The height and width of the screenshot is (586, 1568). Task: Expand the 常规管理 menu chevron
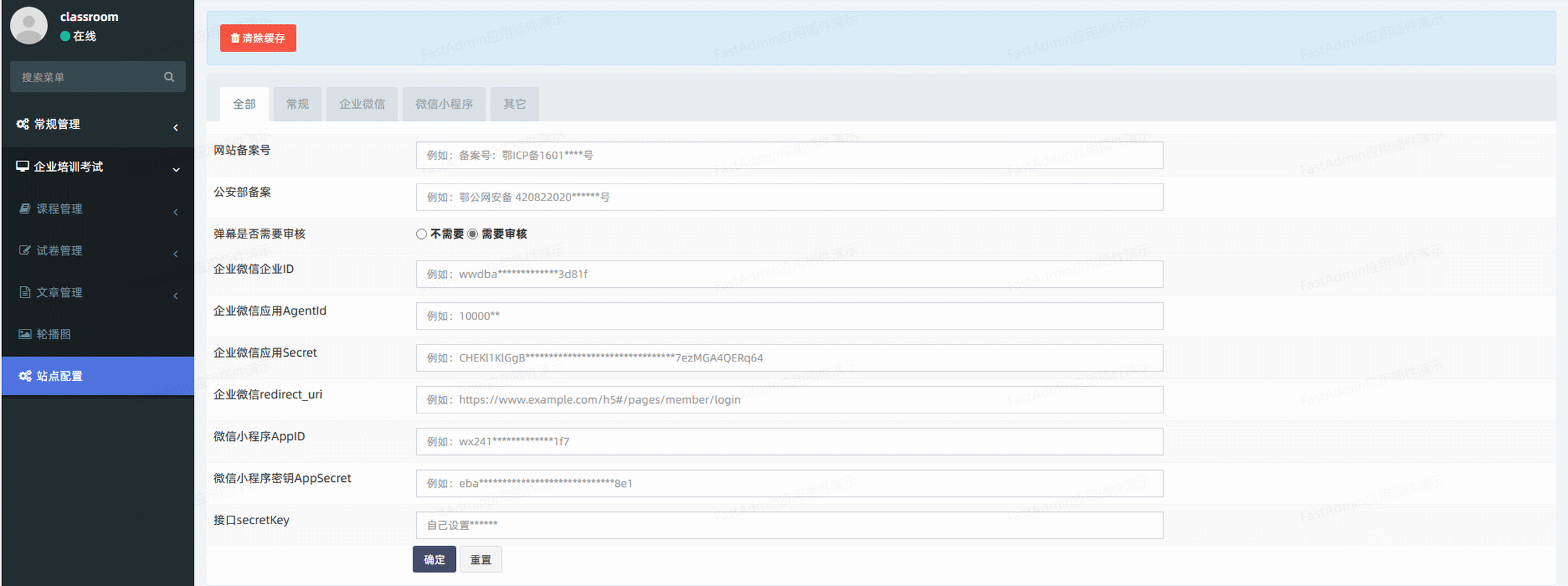tap(176, 128)
